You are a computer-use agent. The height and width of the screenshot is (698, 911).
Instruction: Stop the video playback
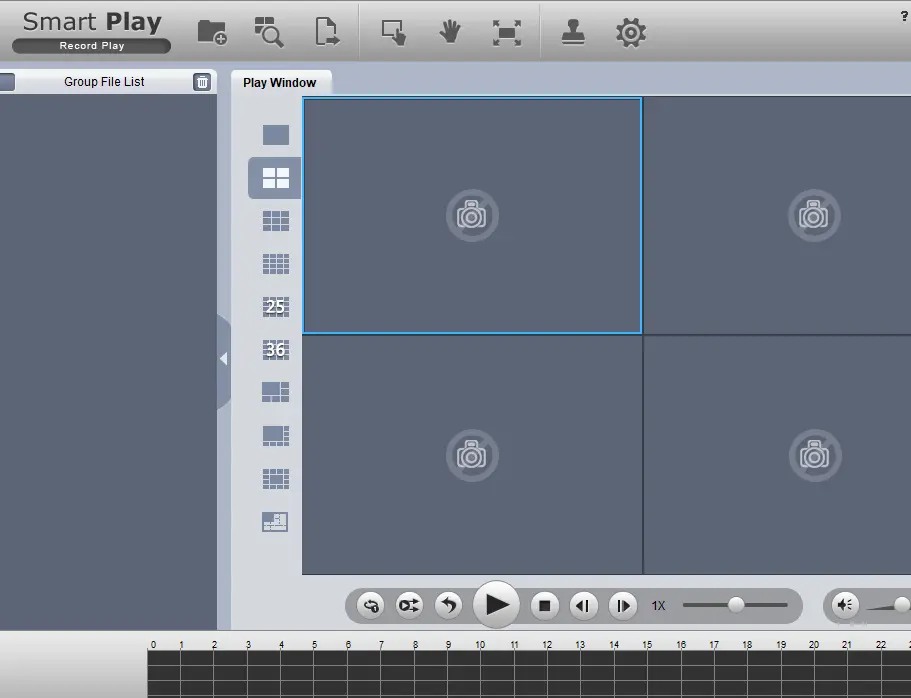pyautogui.click(x=545, y=605)
